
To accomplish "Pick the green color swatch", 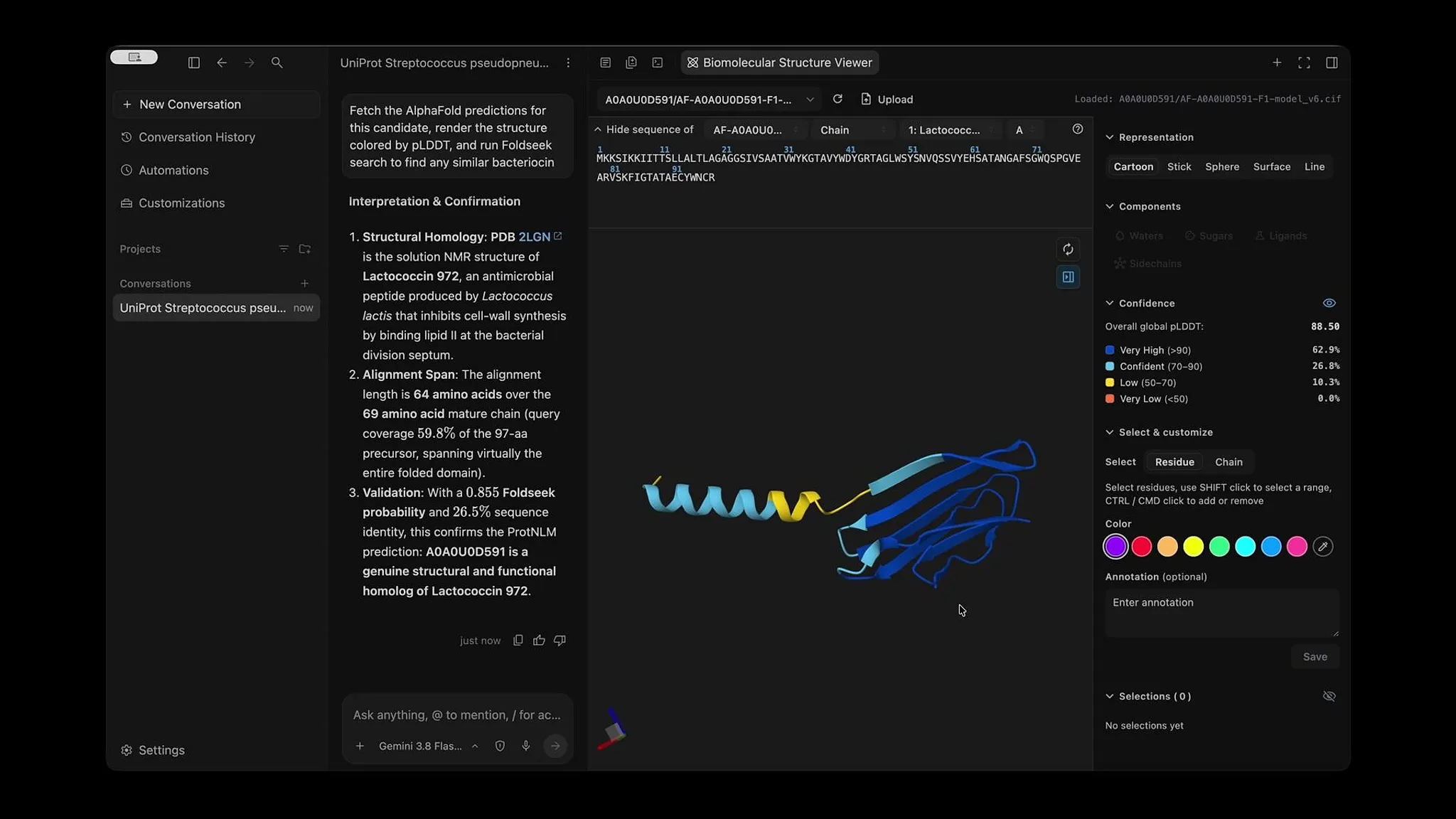I will coord(1219,546).
